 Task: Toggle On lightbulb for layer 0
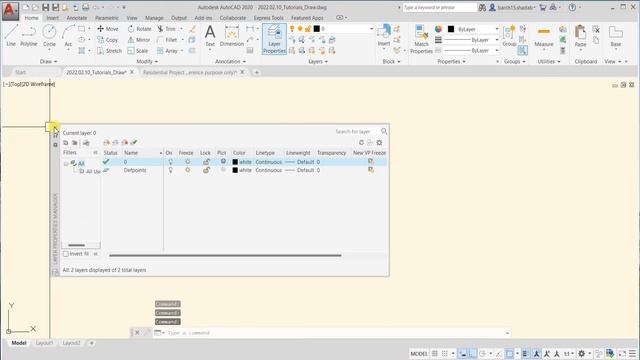(x=170, y=162)
